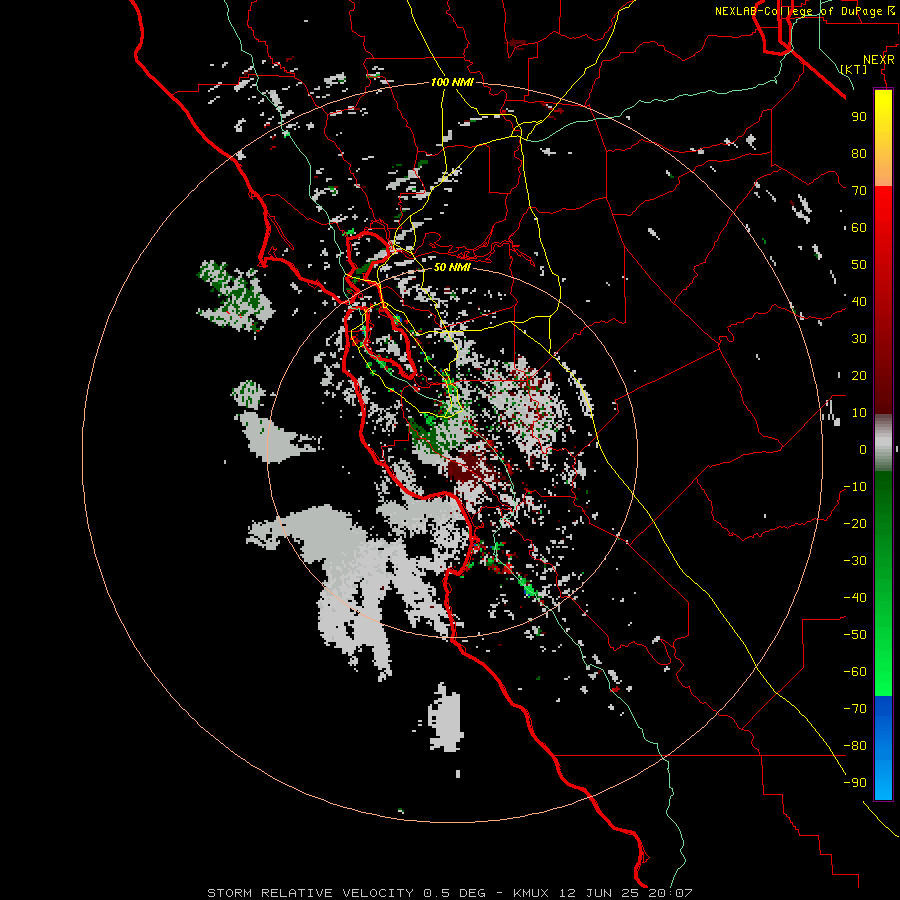Click "STORM RELATIVE VELOCITY" in the caption
The image size is (900, 900).
[x=310, y=893]
